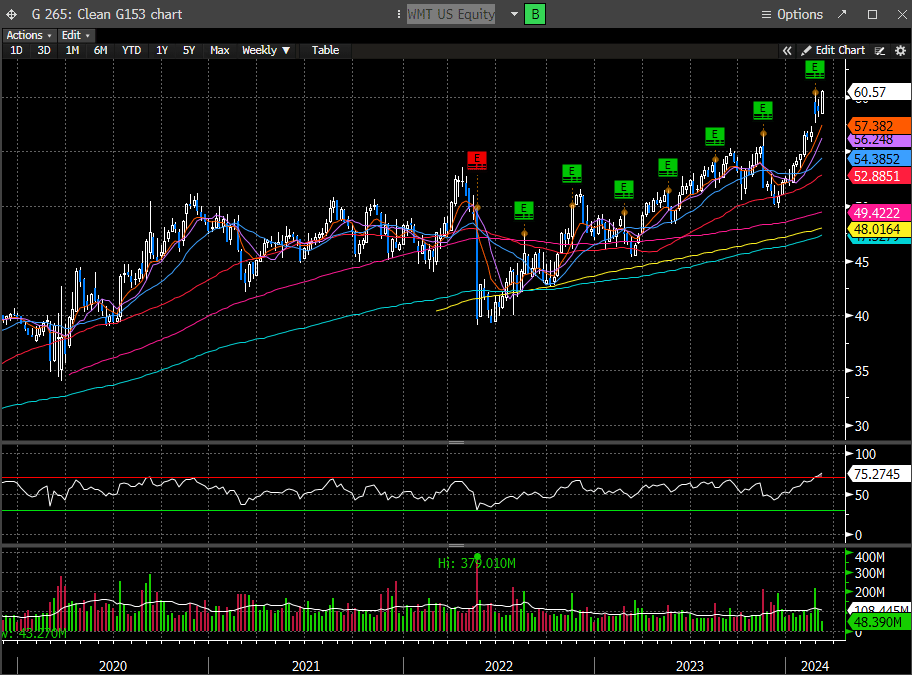Click the pop-out arrow icon near Options
The width and height of the screenshot is (912, 675).
(842, 14)
